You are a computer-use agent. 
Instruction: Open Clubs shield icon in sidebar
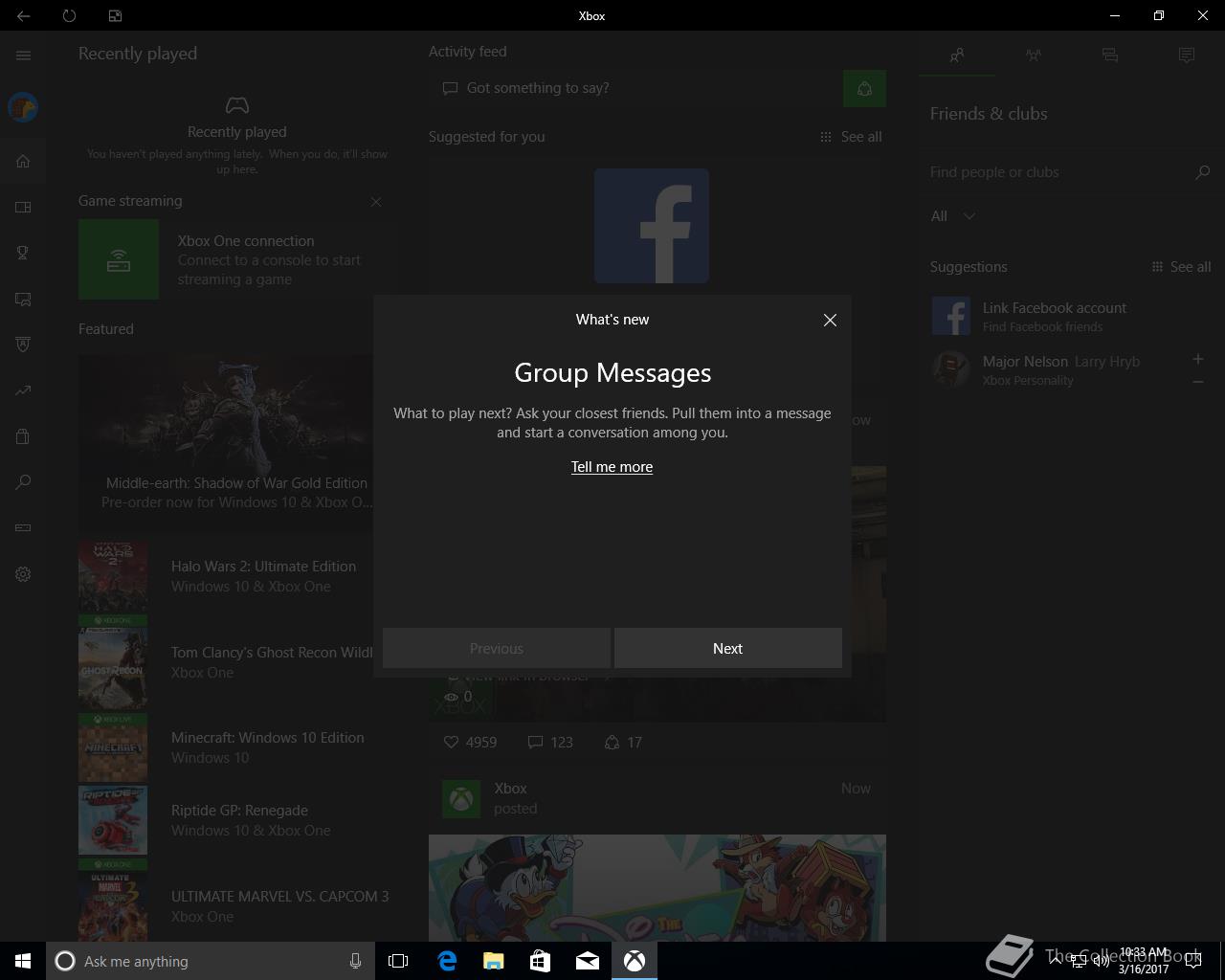pos(23,345)
